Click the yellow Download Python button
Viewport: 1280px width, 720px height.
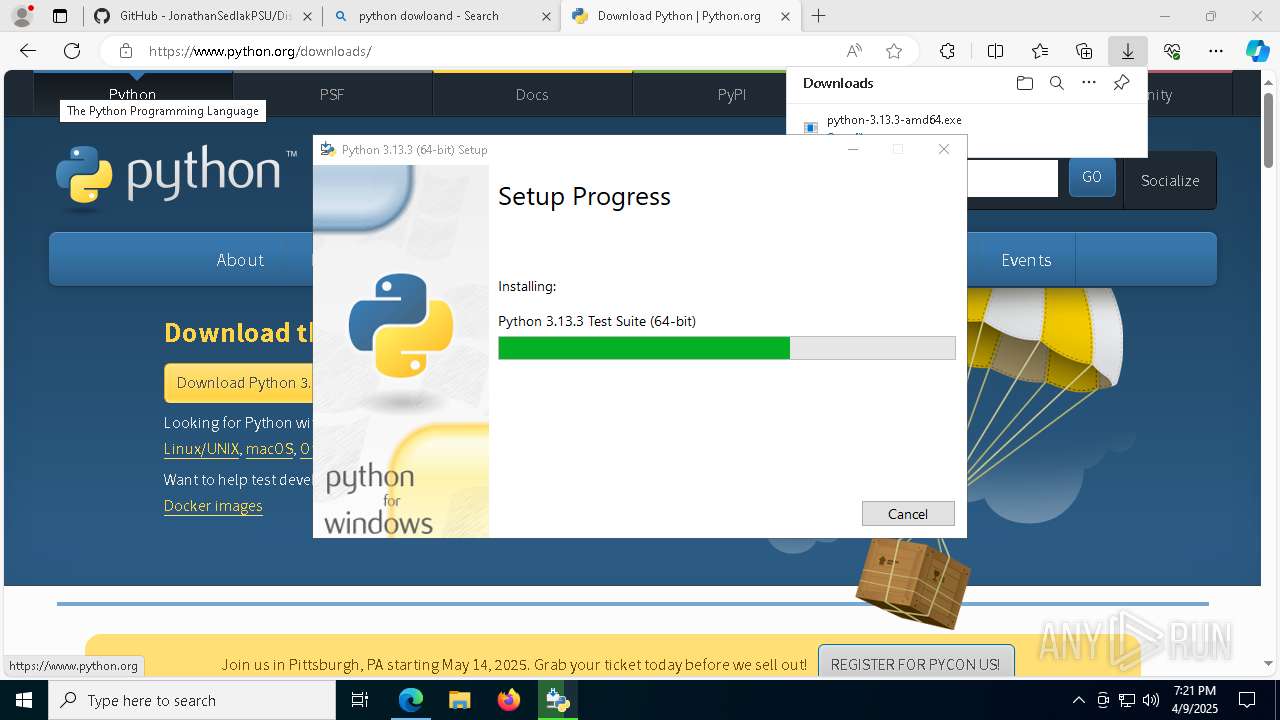click(239, 382)
